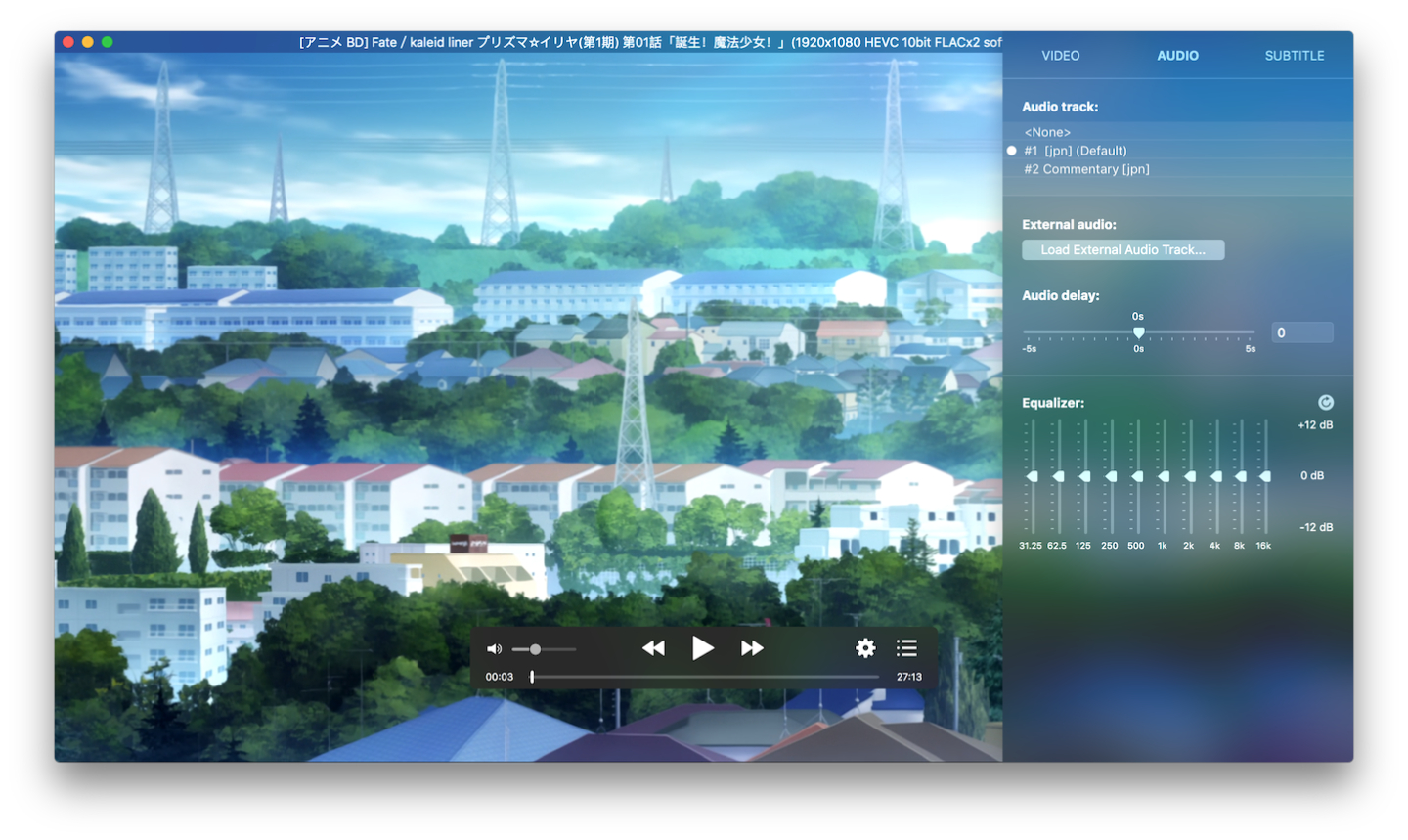This screenshot has height=840, width=1408.
Task: Click the audio delay slider handle
Action: pyautogui.click(x=1138, y=332)
